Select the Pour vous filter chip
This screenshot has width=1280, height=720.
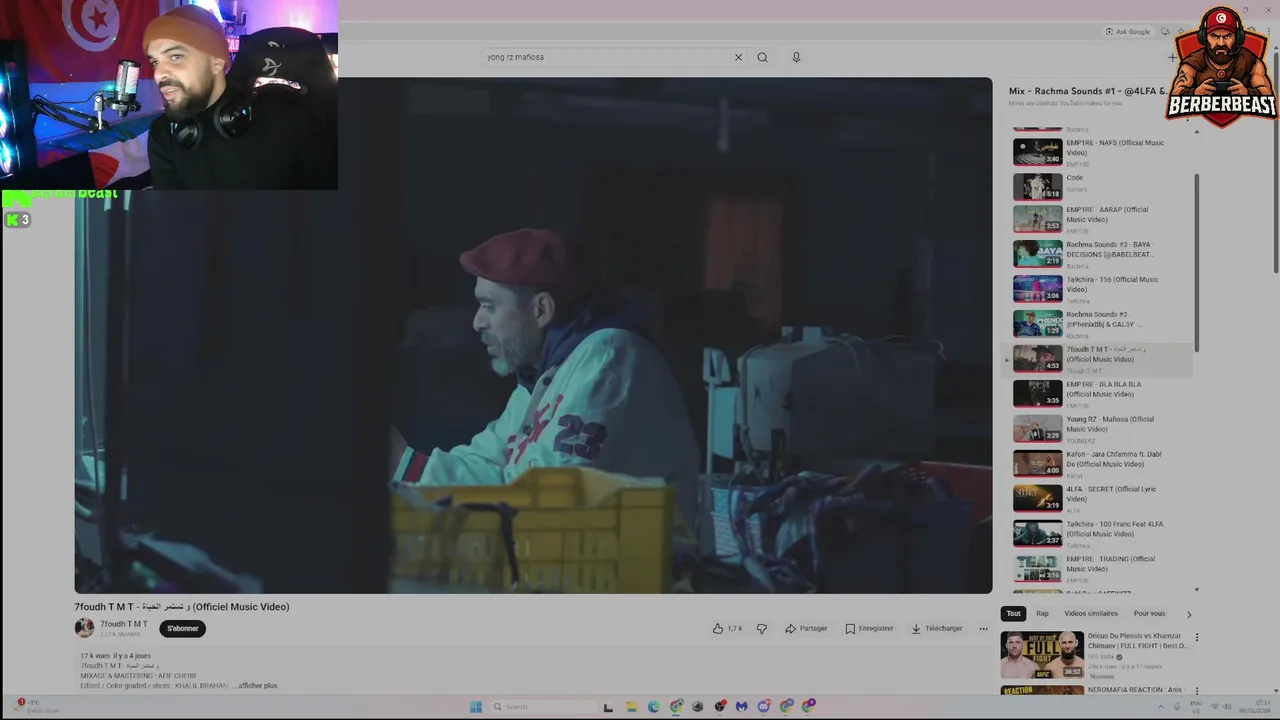pyautogui.click(x=1149, y=614)
